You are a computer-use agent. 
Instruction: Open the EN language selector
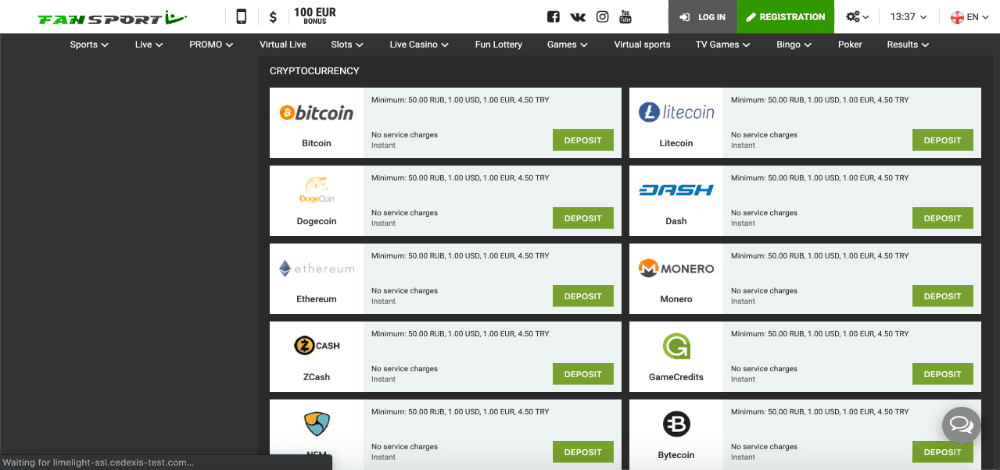969,17
